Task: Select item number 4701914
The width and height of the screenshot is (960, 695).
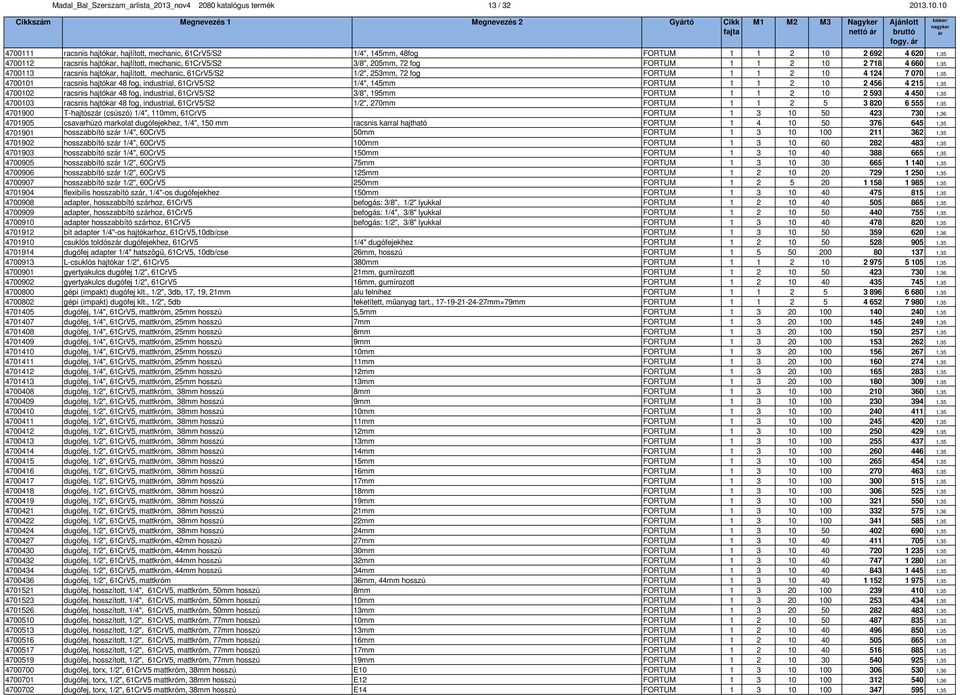Action: [20, 252]
